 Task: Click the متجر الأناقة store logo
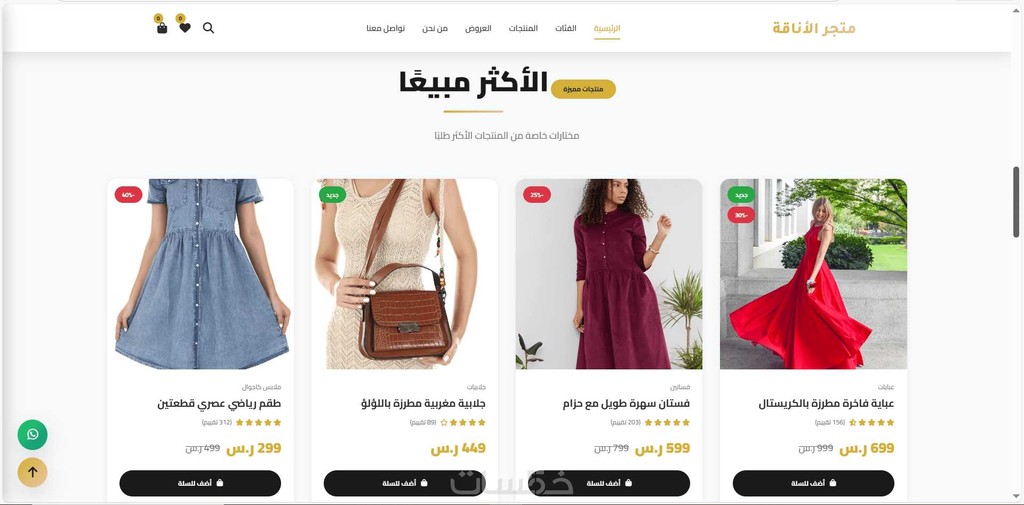[814, 28]
